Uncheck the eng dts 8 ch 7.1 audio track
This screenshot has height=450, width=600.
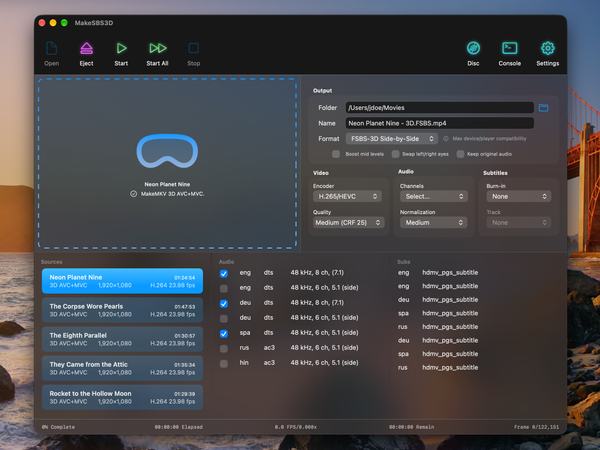224,273
